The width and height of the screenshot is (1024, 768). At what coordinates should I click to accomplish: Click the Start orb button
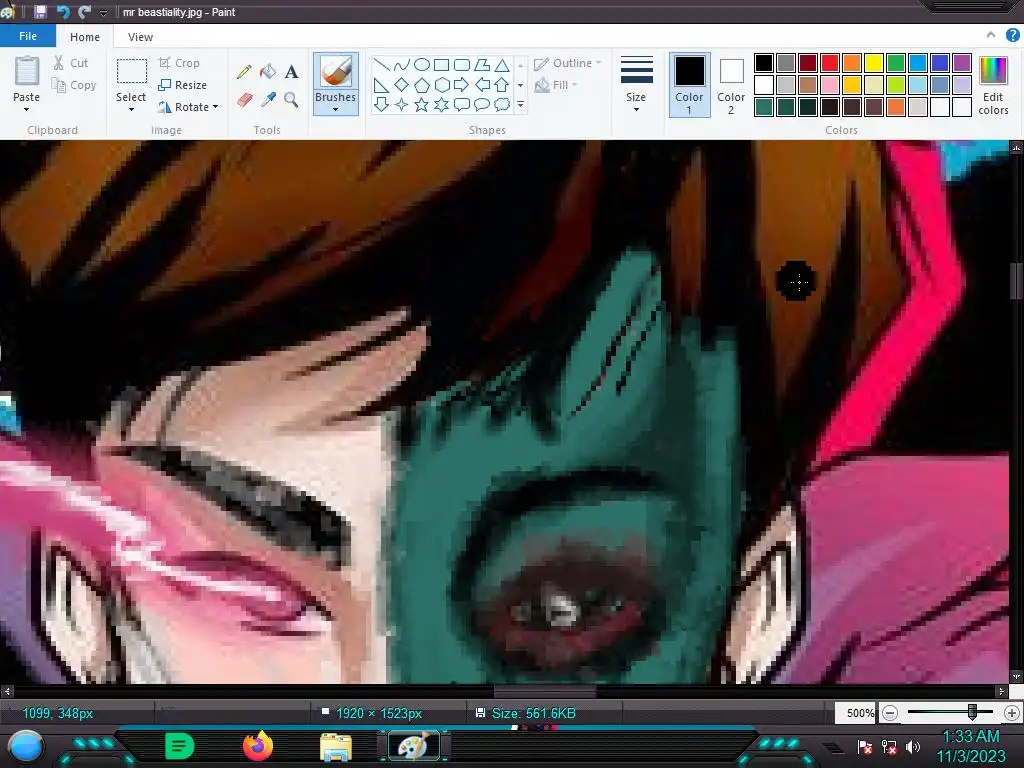pyautogui.click(x=26, y=748)
